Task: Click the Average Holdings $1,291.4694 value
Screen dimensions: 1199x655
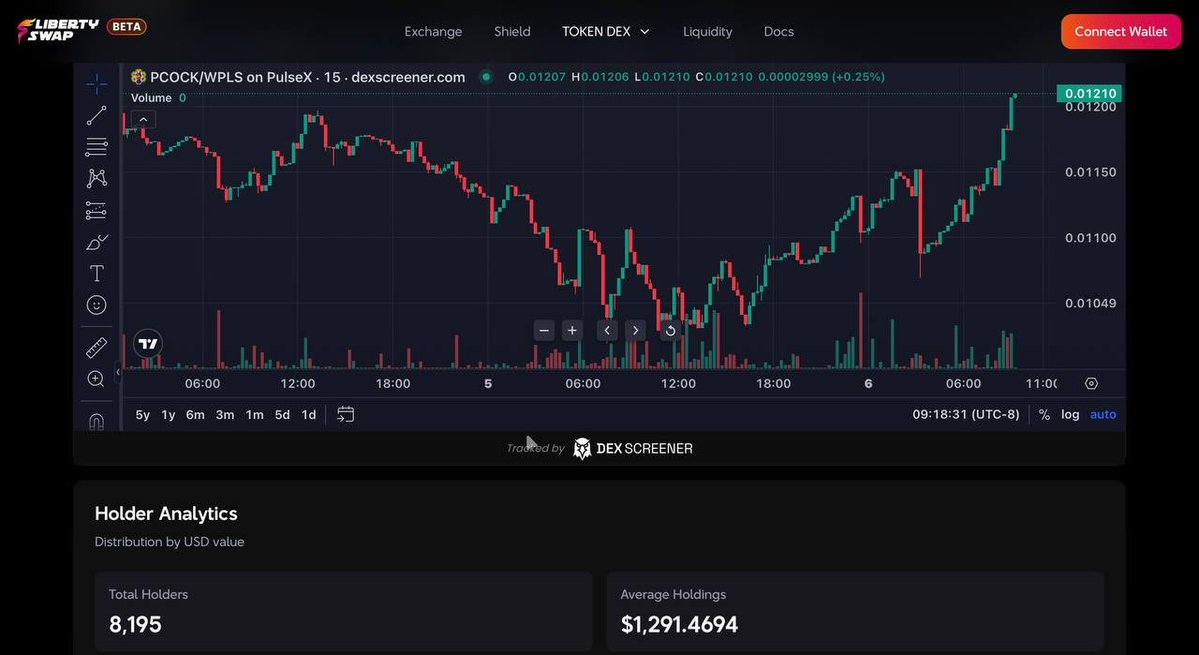Action: 679,624
